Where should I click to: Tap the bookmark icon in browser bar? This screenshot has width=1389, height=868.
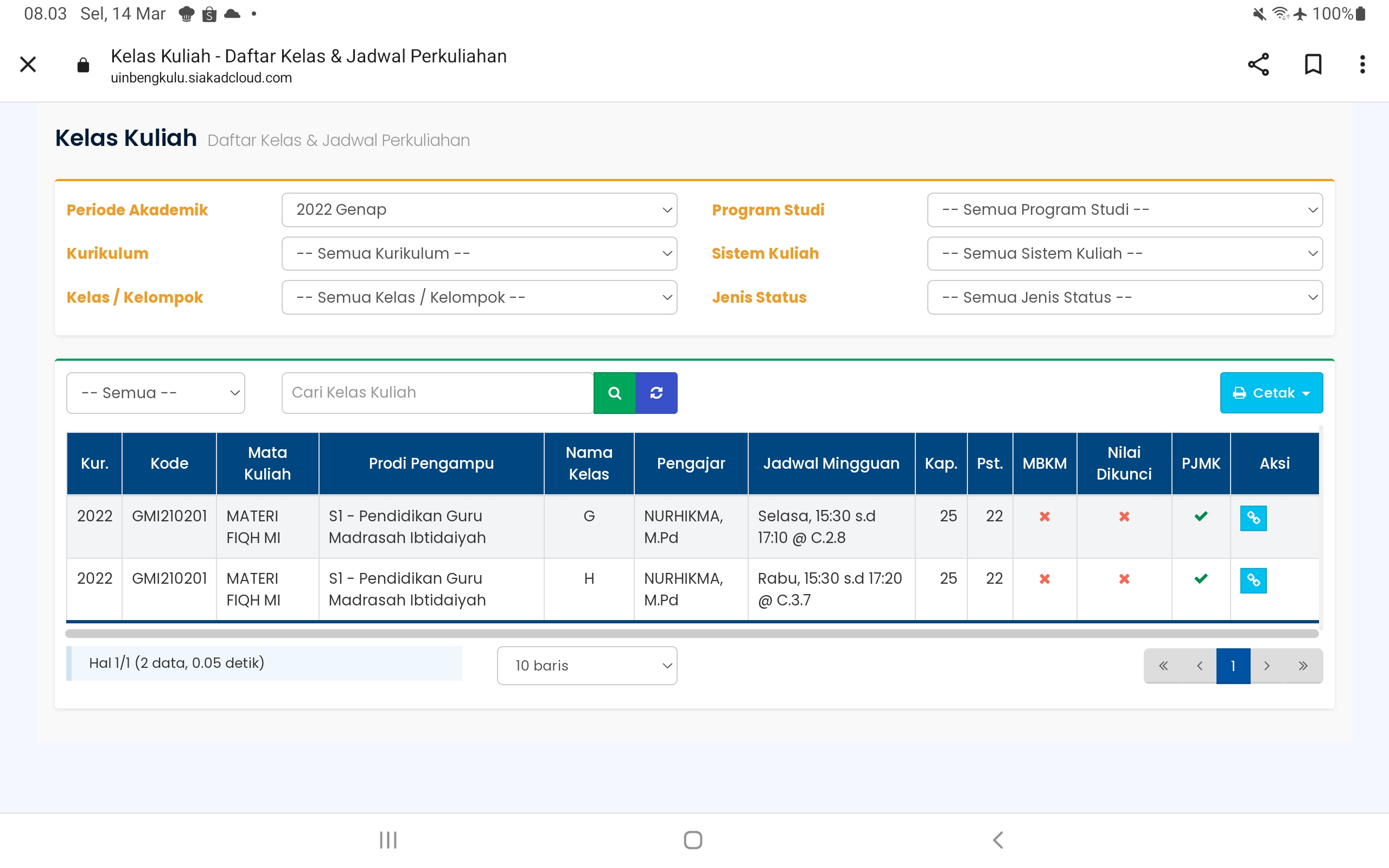(x=1312, y=65)
